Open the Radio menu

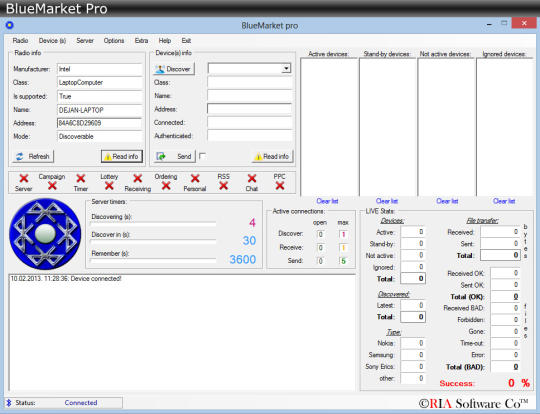(20, 41)
